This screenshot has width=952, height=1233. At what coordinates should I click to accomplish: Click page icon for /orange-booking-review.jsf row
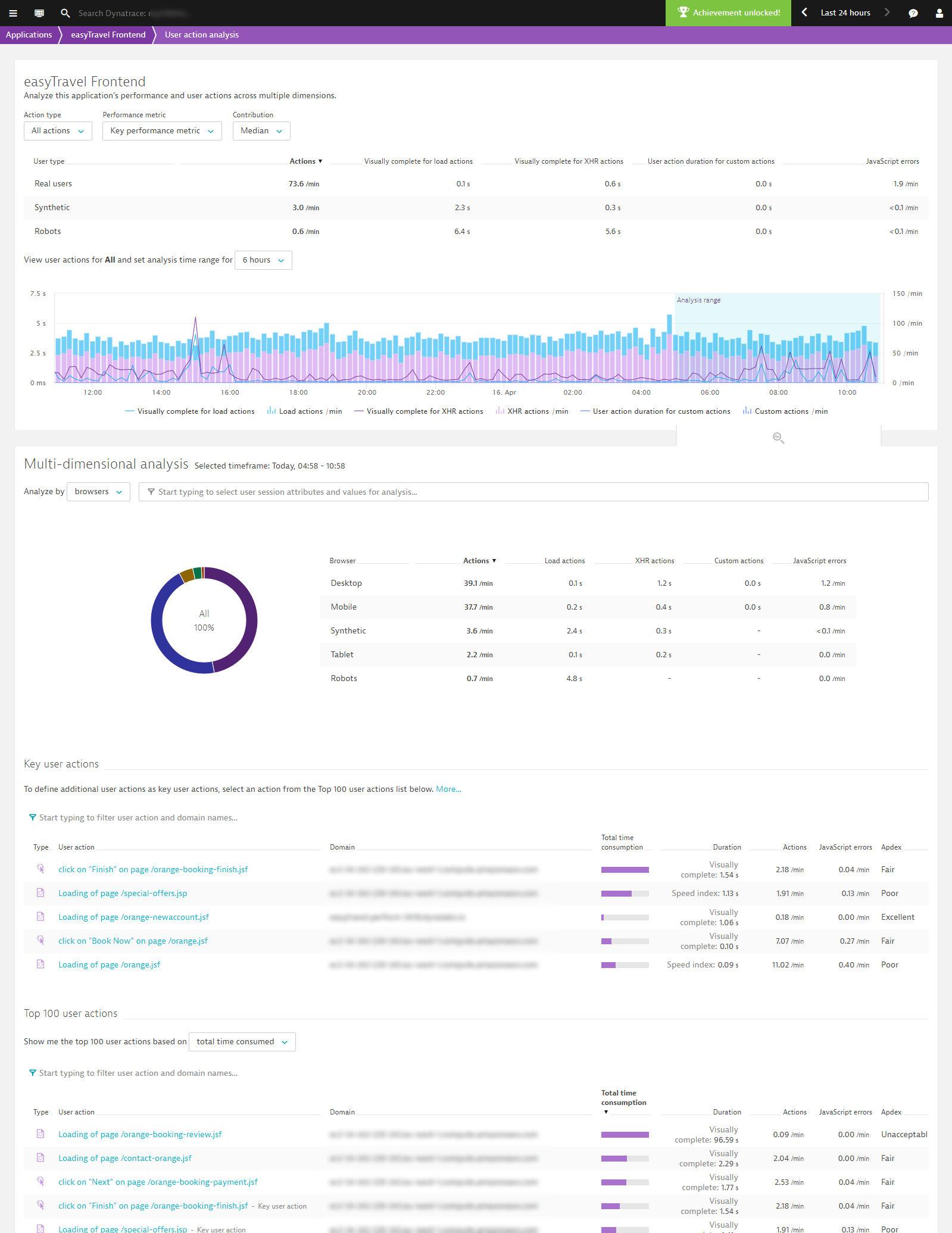click(x=40, y=1134)
